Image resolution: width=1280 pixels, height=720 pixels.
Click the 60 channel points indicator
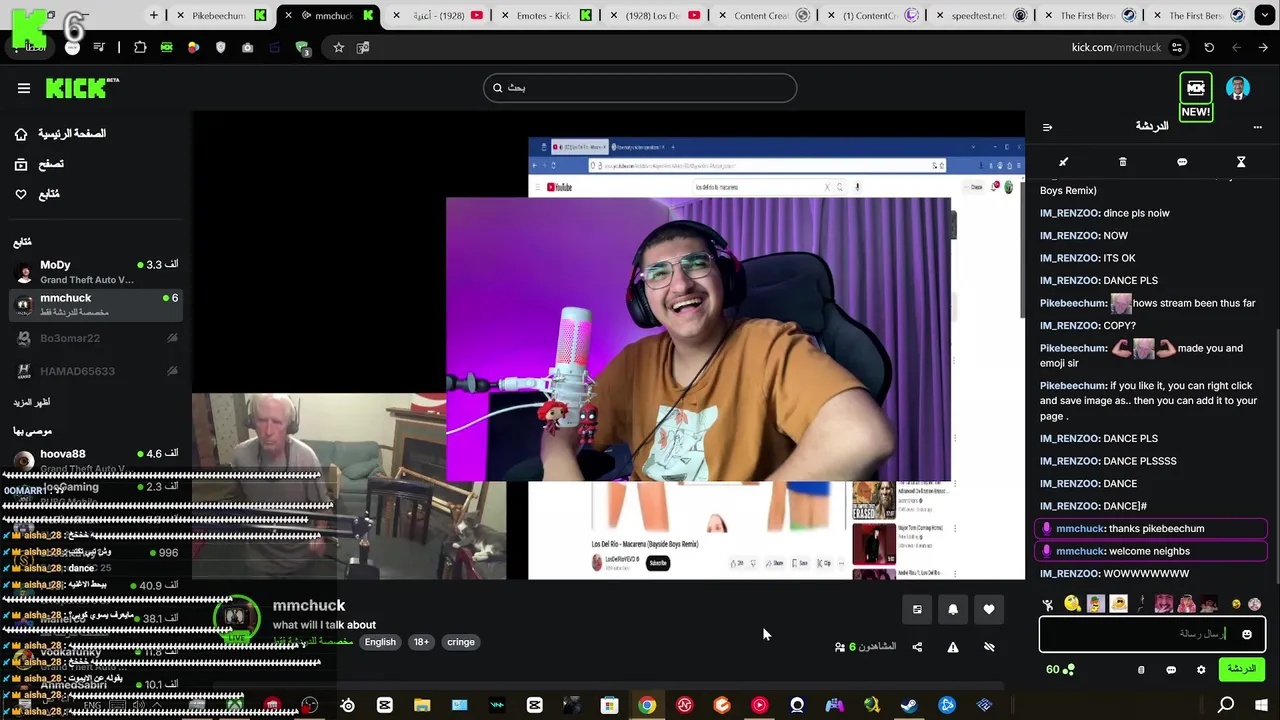point(1060,669)
